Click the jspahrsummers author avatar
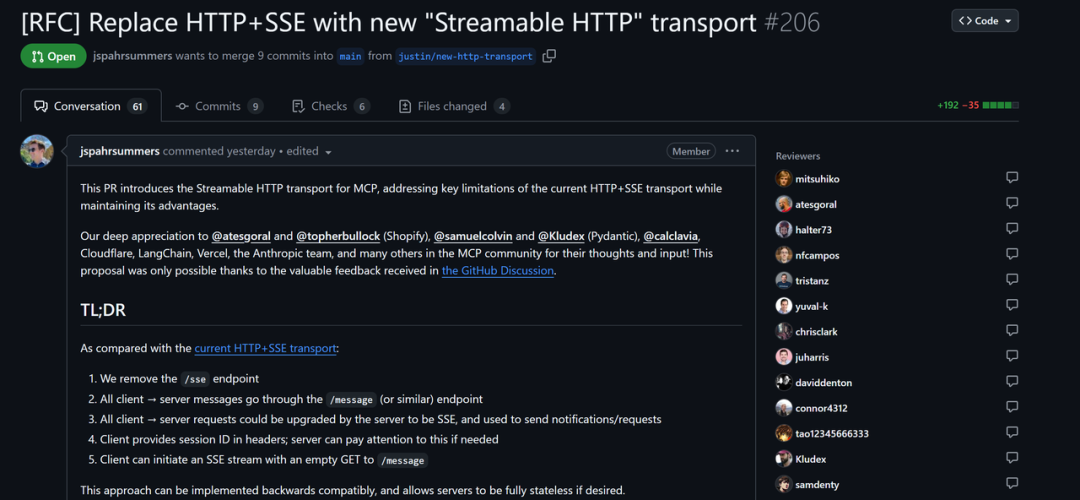 point(37,152)
